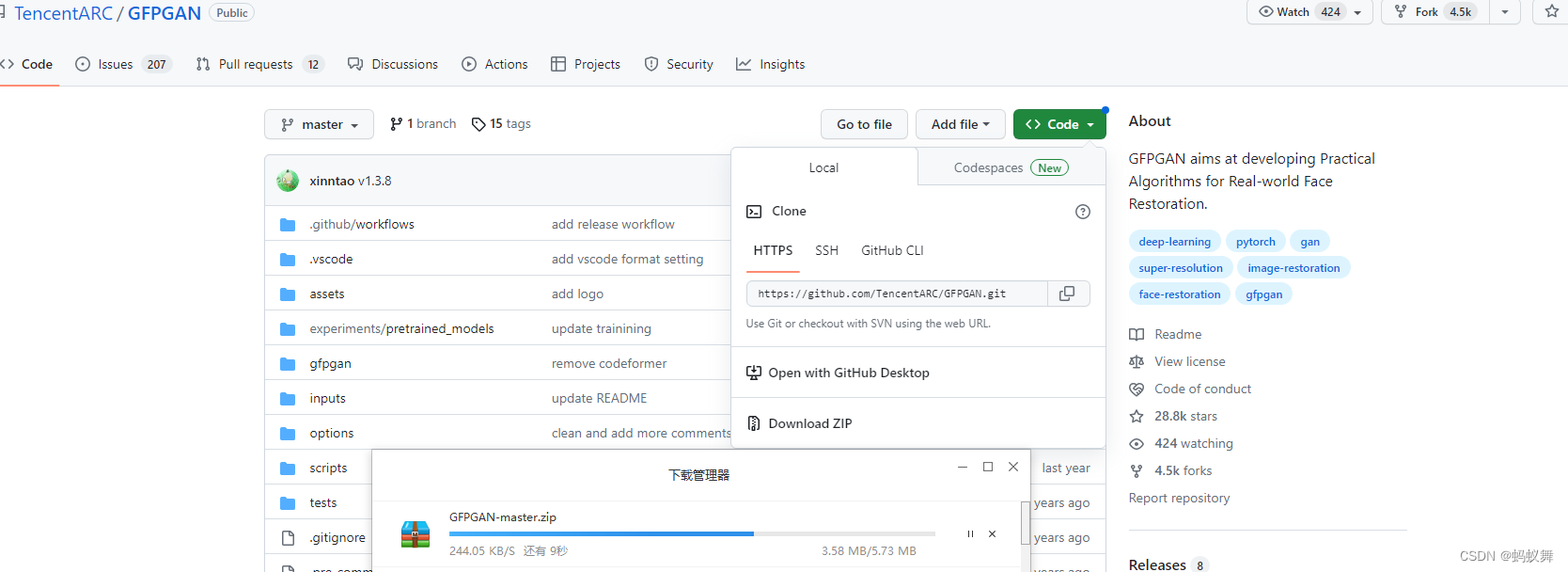Click the Fork button
1568x572 pixels.
coord(1435,12)
